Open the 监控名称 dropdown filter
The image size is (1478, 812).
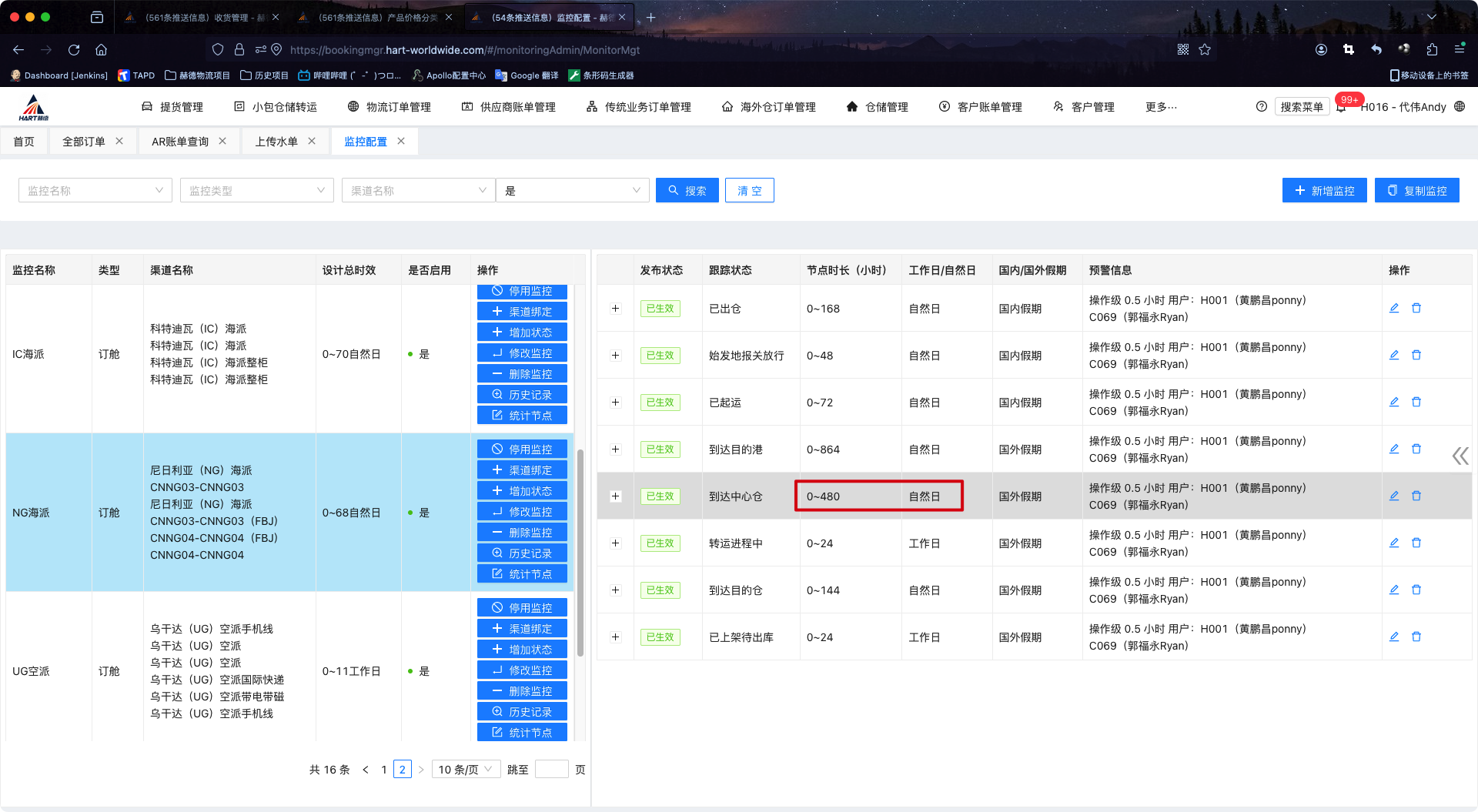point(95,190)
